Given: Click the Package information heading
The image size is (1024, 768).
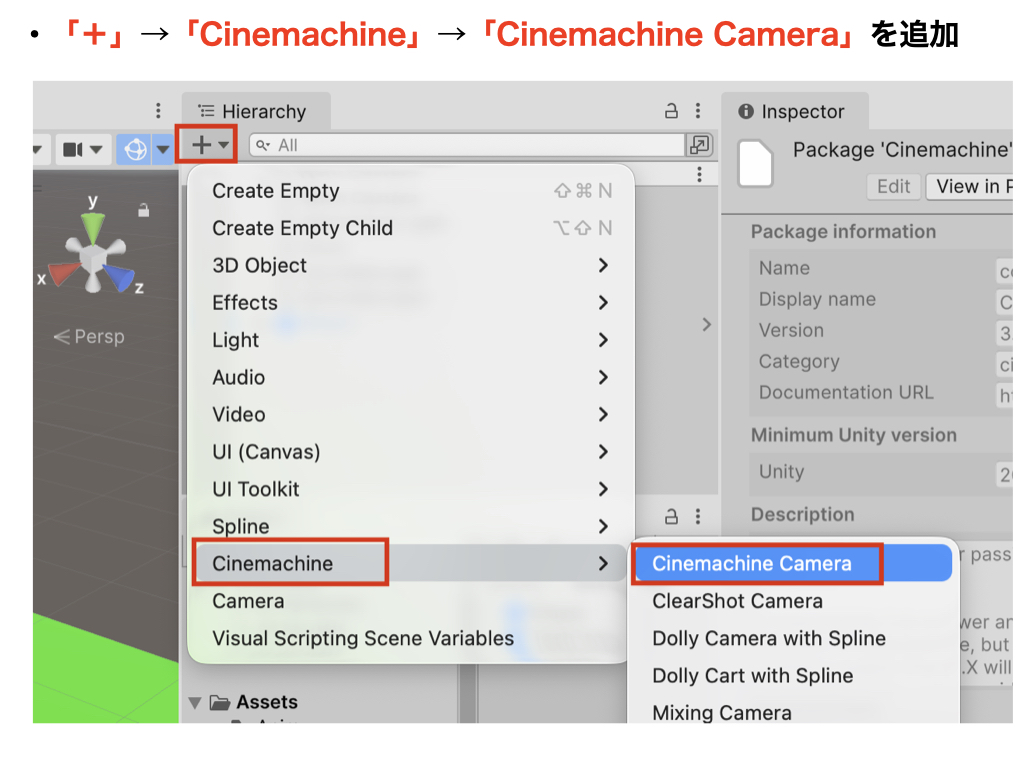Looking at the screenshot, I should click(843, 231).
